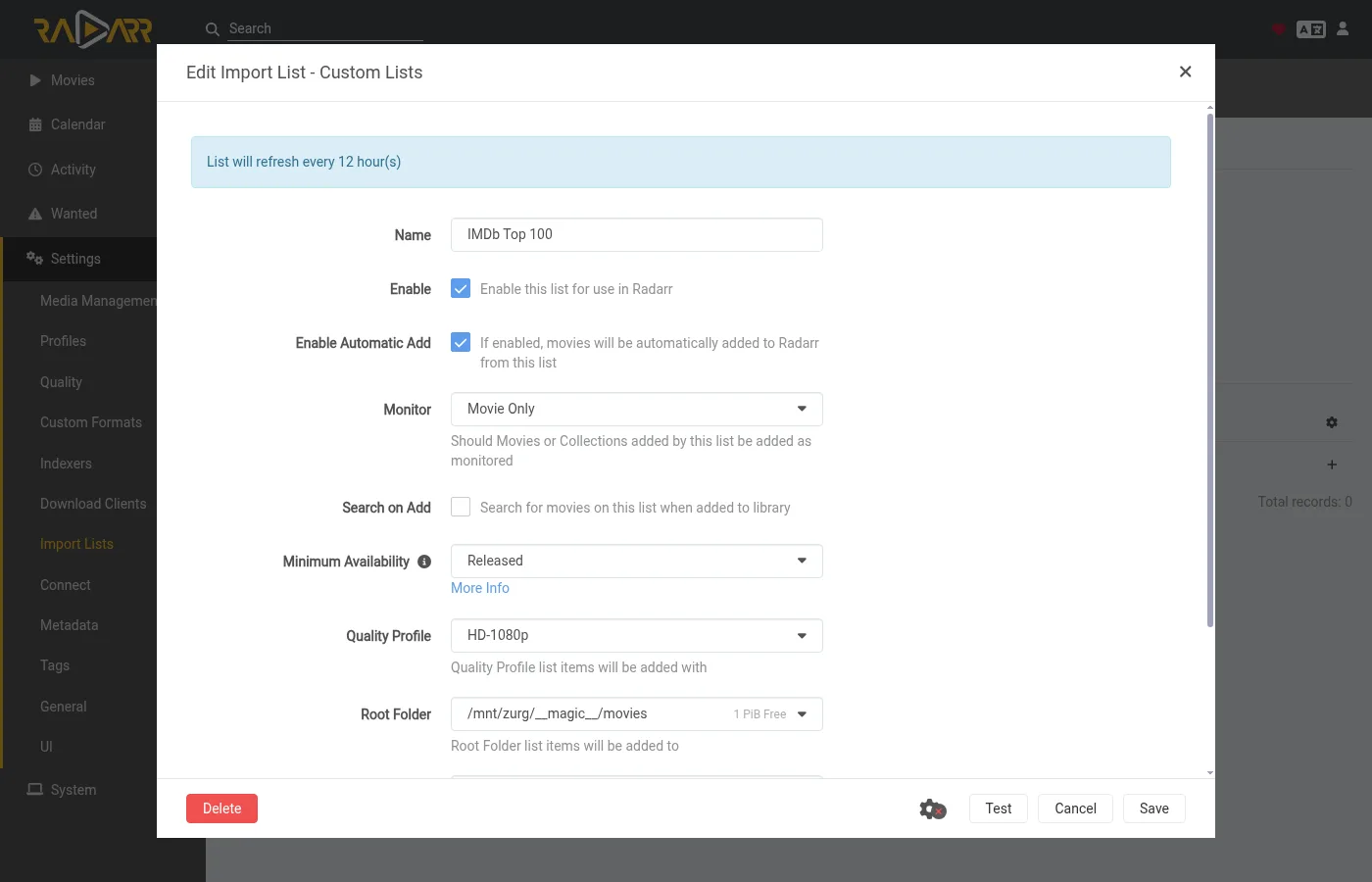Toggle Enable Automatic Add checkbox
The width and height of the screenshot is (1372, 882).
coord(461,342)
